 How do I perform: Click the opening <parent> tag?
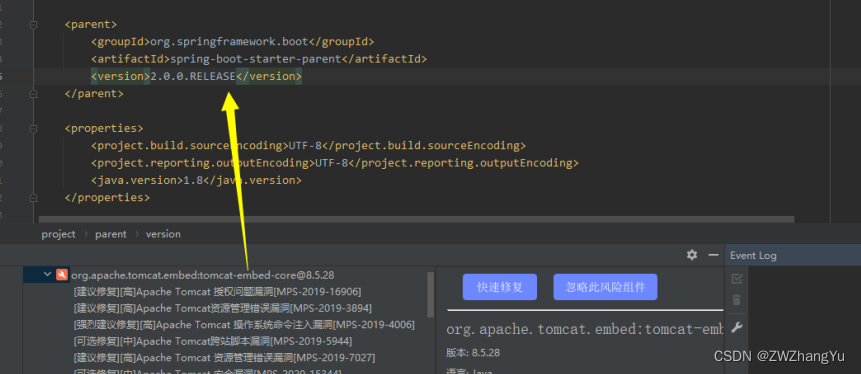tap(91, 25)
